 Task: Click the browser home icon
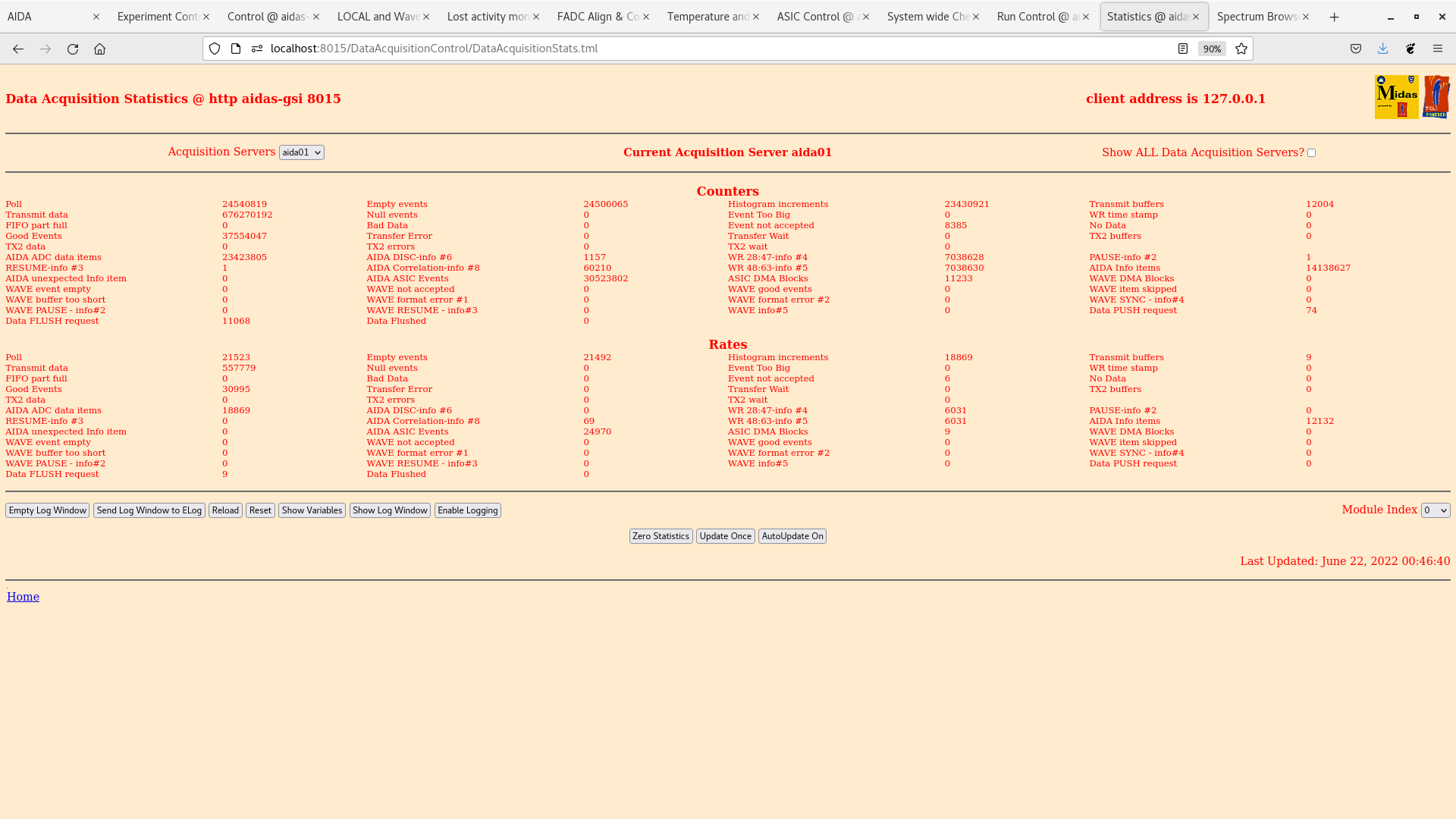pos(99,49)
